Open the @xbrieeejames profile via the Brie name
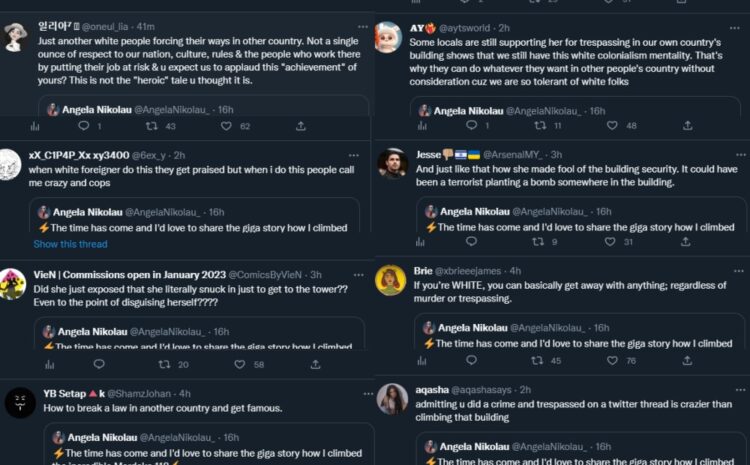750x465 pixels. coord(423,271)
